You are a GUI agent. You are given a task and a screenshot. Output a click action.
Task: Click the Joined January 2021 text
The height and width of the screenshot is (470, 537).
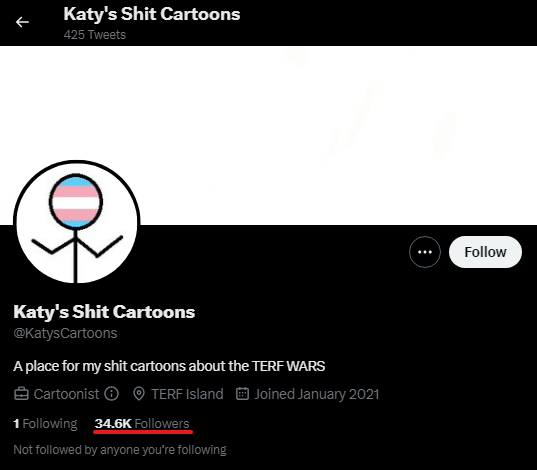(317, 394)
